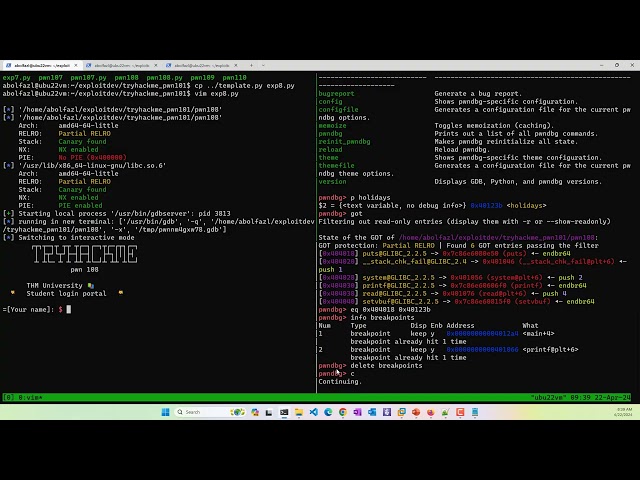Click the tmux status text "ubu22vm" 09:39 22-Apr-24
The height and width of the screenshot is (480, 640).
click(580, 397)
